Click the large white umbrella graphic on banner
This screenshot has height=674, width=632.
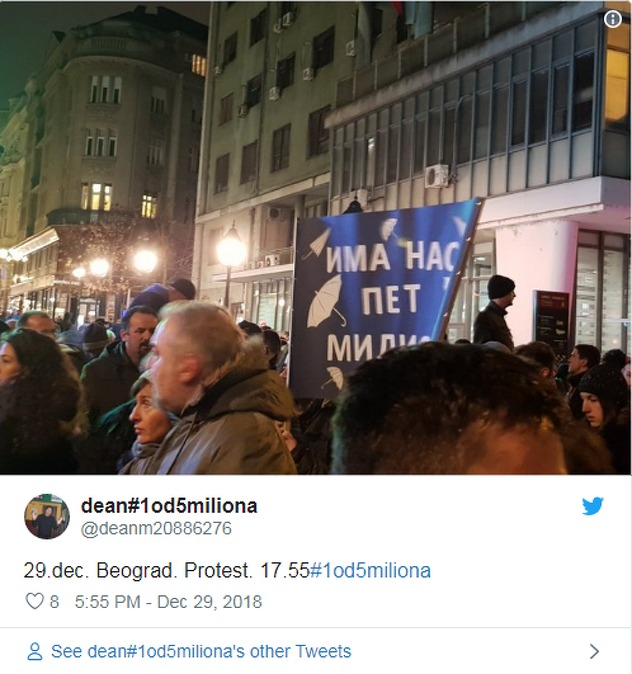tap(326, 301)
